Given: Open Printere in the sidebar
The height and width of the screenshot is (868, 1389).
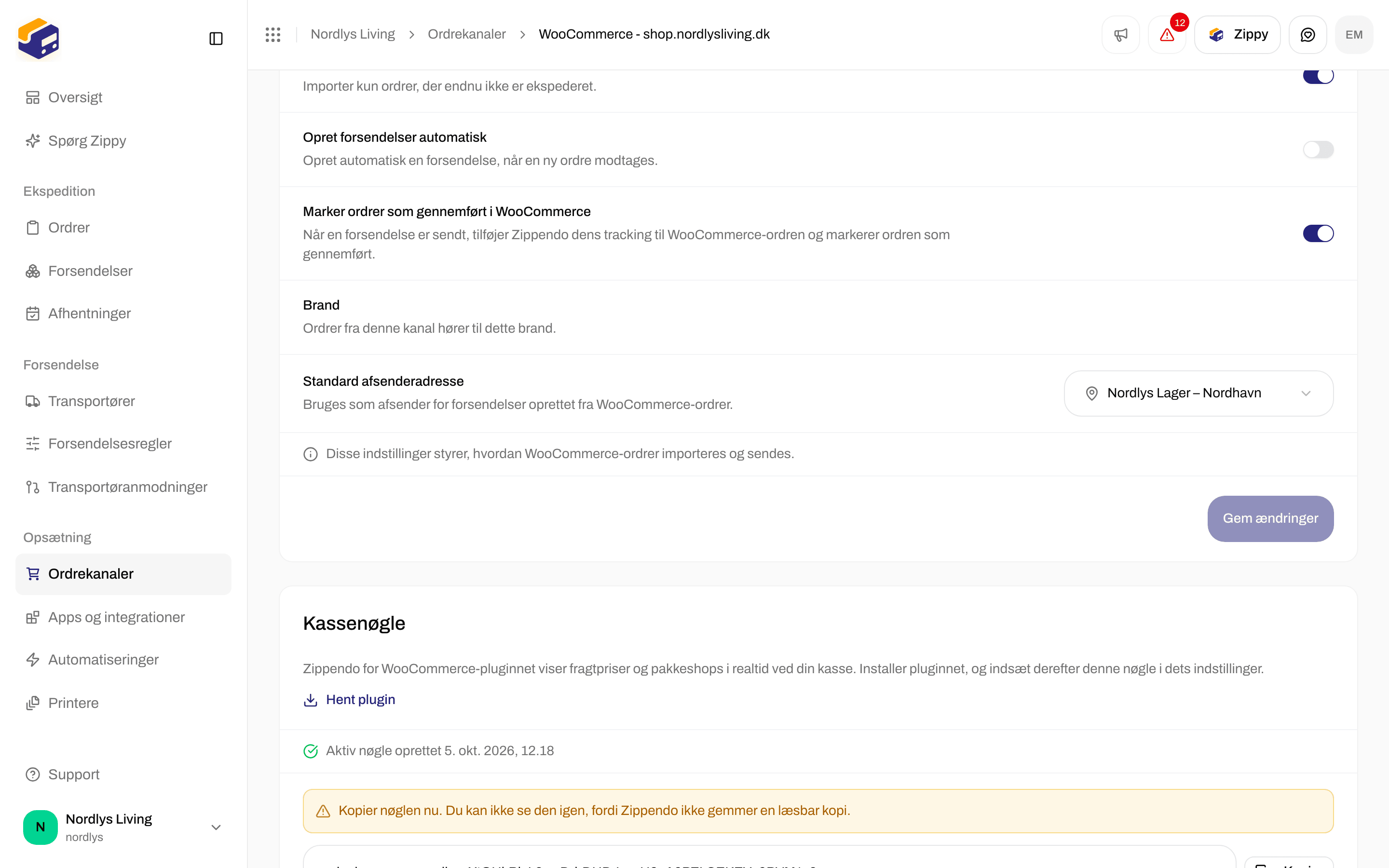Looking at the screenshot, I should pyautogui.click(x=123, y=703).
